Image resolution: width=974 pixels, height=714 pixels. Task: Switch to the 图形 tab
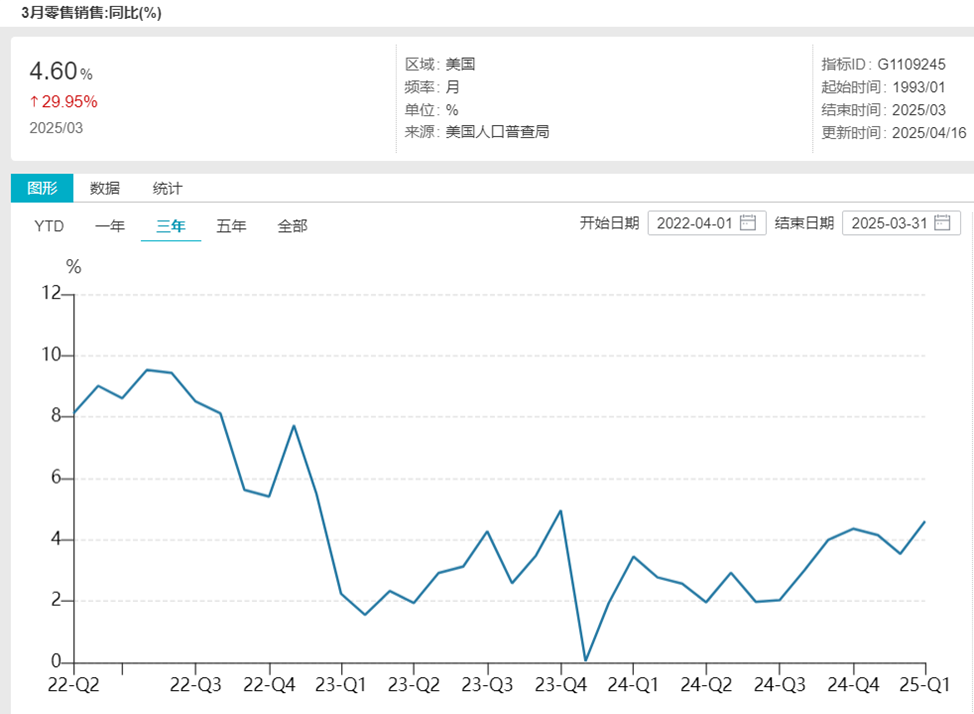click(42, 188)
